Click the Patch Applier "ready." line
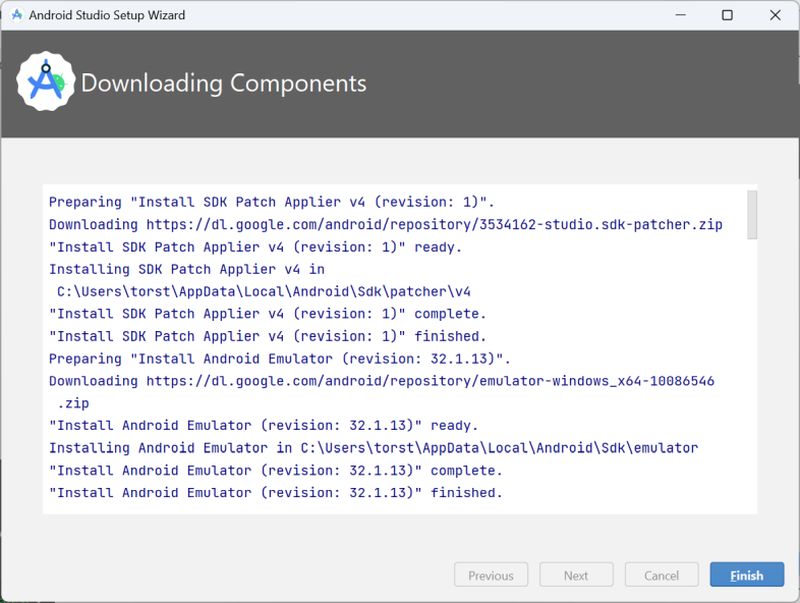Image resolution: width=800 pixels, height=603 pixels. pos(255,247)
